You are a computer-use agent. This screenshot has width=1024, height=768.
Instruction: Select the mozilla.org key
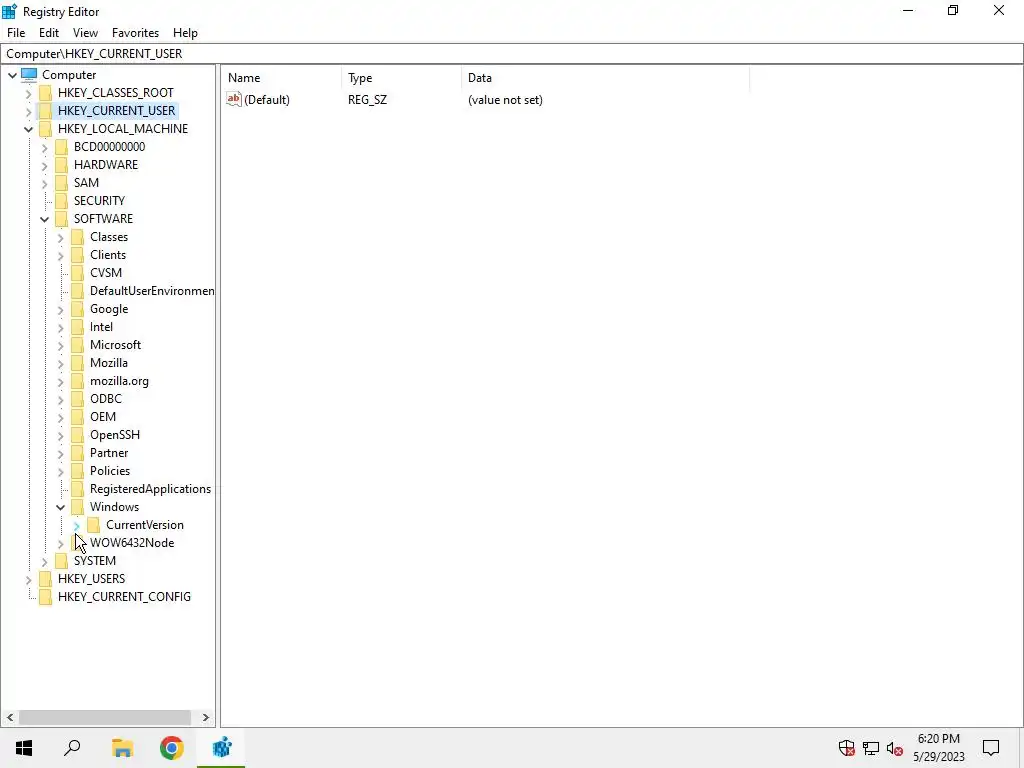coord(120,381)
